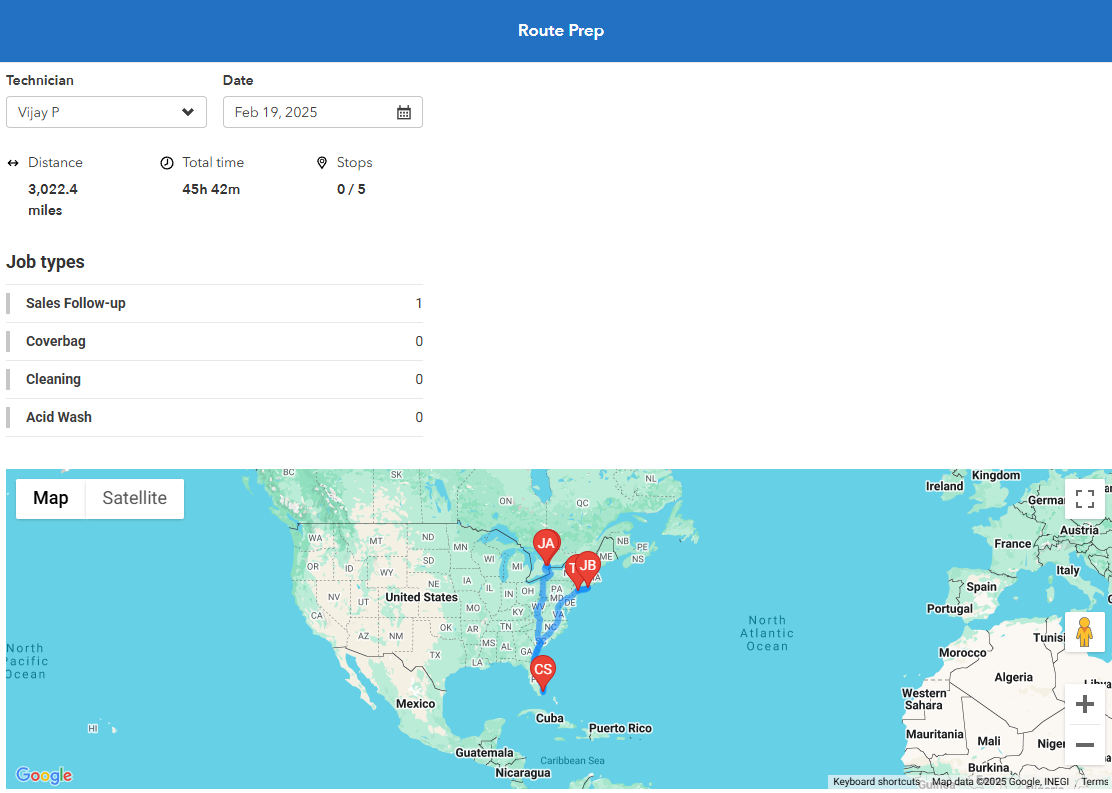This screenshot has width=1112, height=793.
Task: Open the Technician dropdown
Action: click(106, 112)
